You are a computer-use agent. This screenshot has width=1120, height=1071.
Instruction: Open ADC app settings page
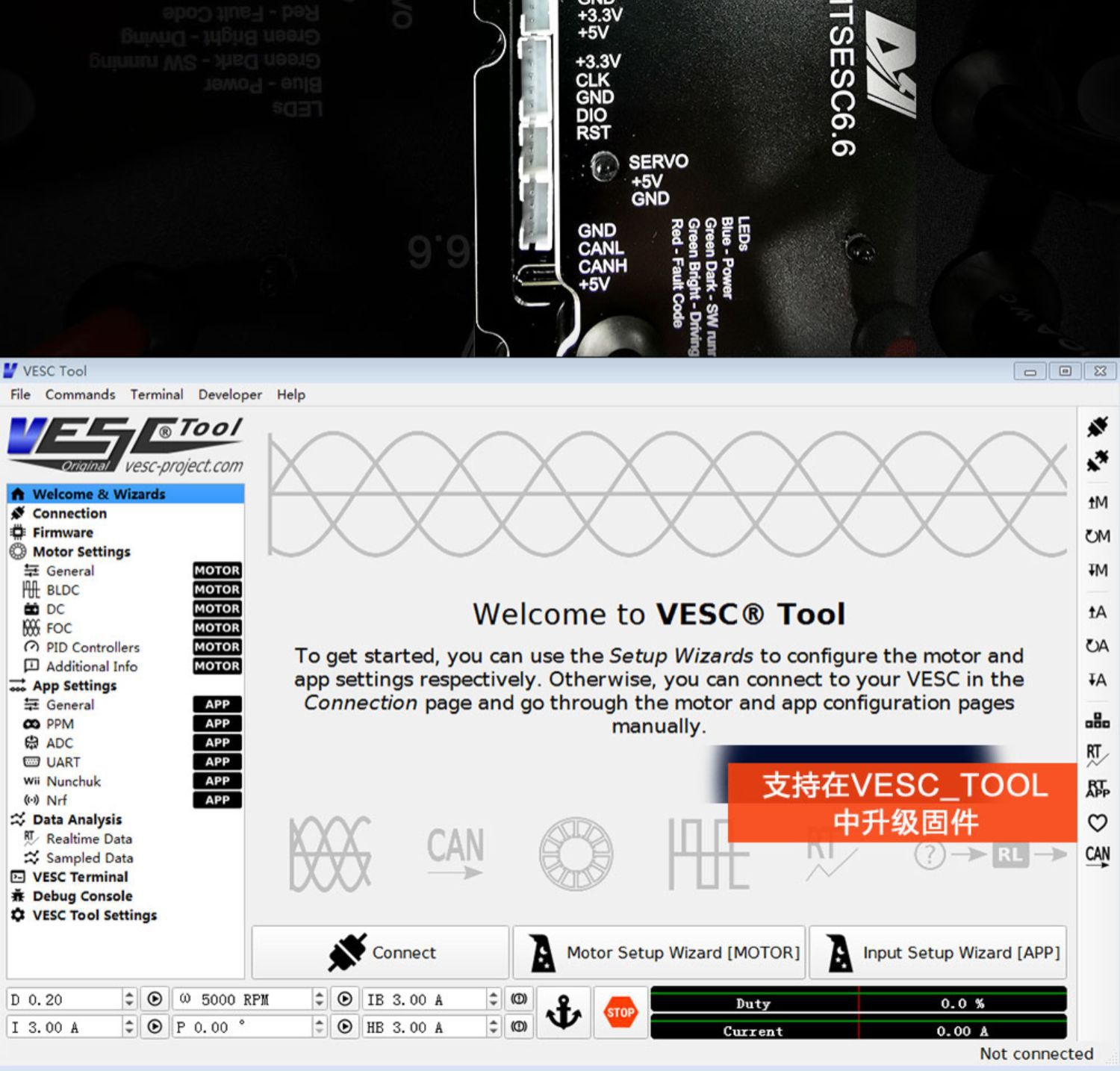pyautogui.click(x=125, y=743)
